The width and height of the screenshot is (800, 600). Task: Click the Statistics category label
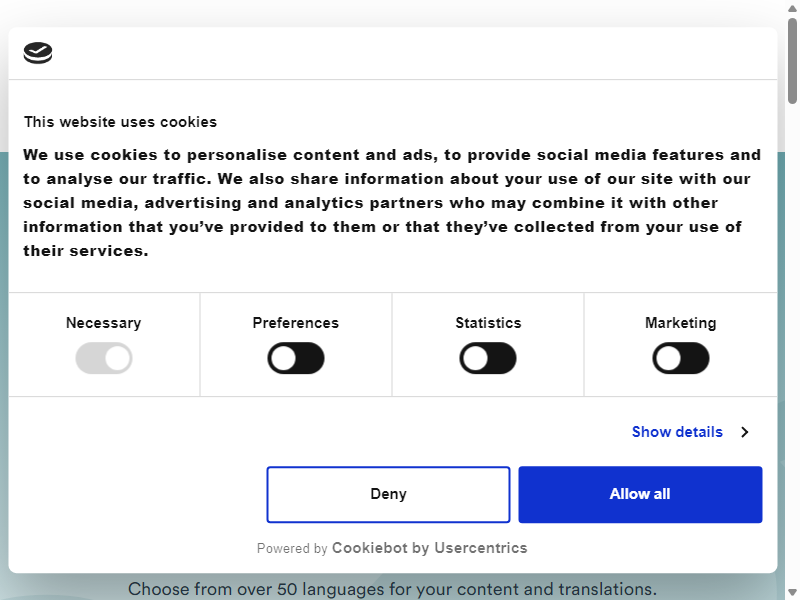click(x=488, y=323)
